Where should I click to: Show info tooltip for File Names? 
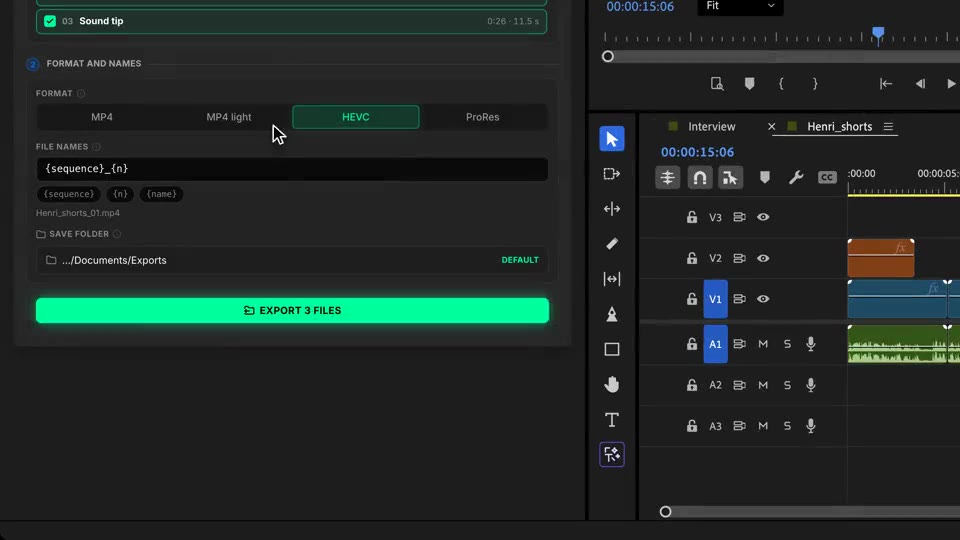(x=96, y=147)
